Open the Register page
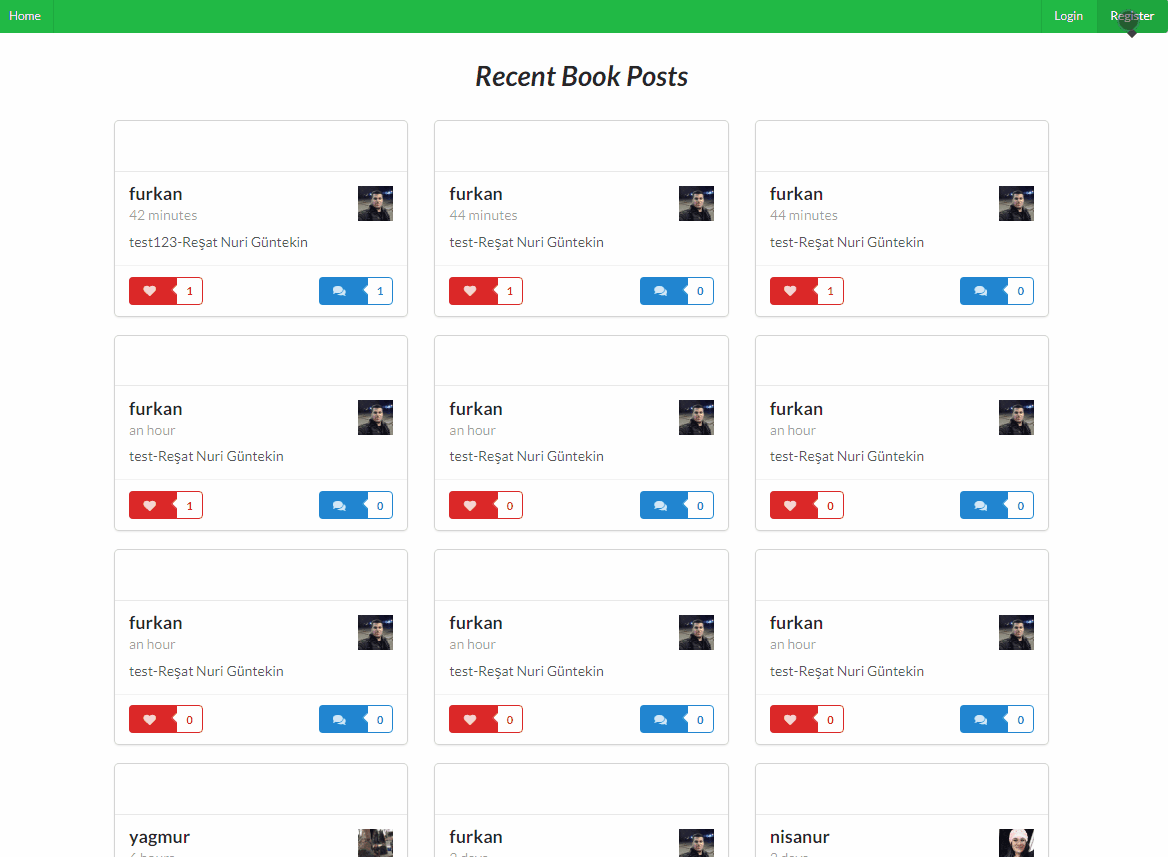Screen dimensions: 1168x857 pyautogui.click(x=1132, y=16)
